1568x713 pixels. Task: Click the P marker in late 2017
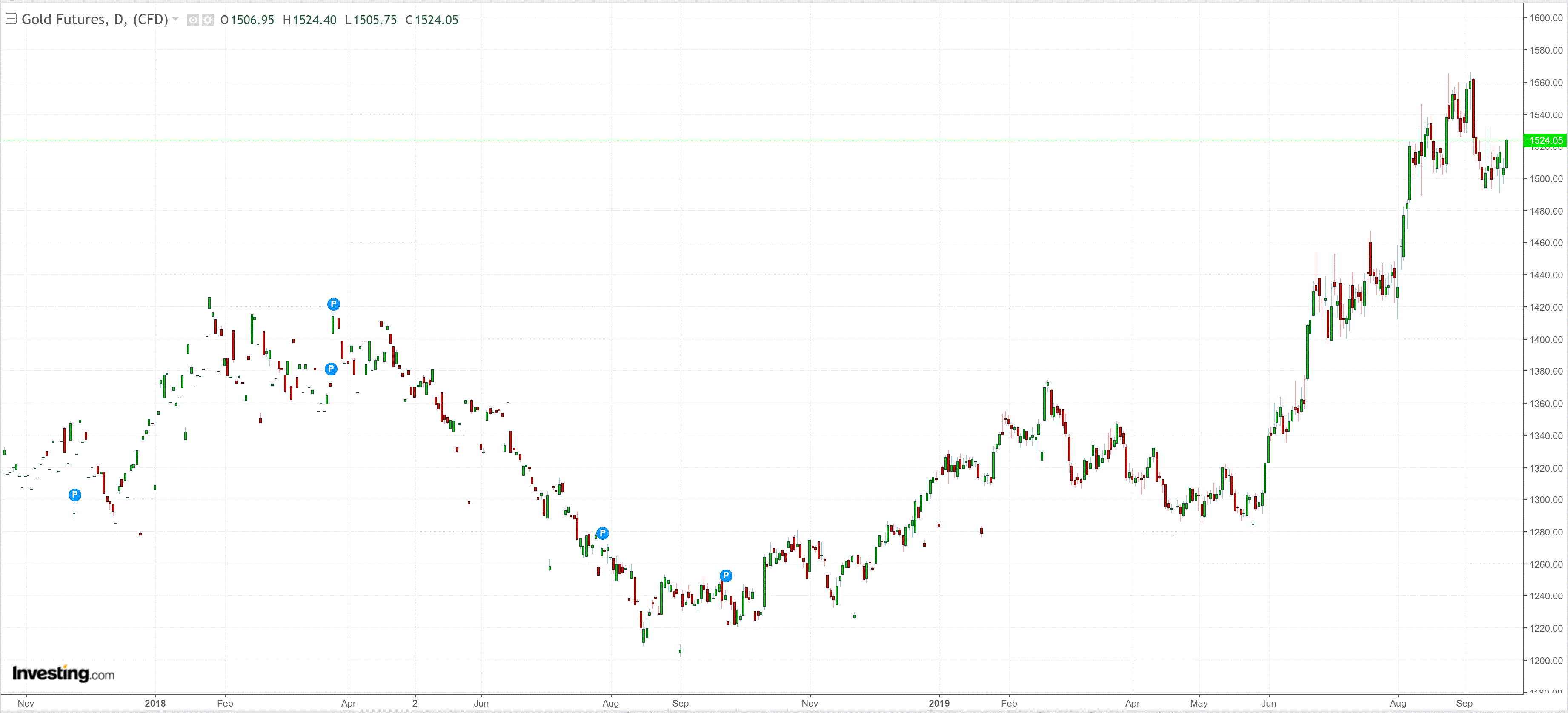tap(74, 494)
